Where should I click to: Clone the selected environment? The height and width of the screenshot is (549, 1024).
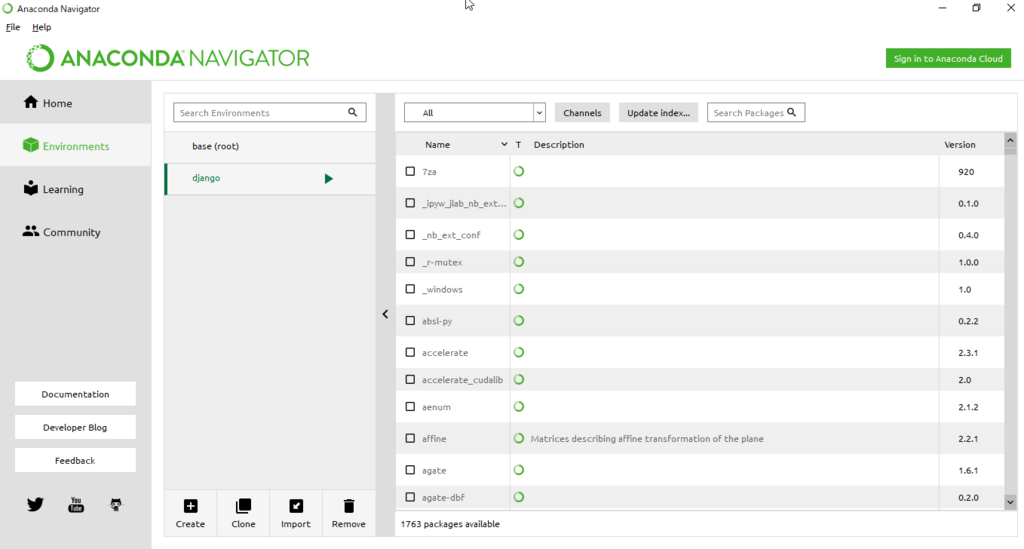pyautogui.click(x=243, y=513)
